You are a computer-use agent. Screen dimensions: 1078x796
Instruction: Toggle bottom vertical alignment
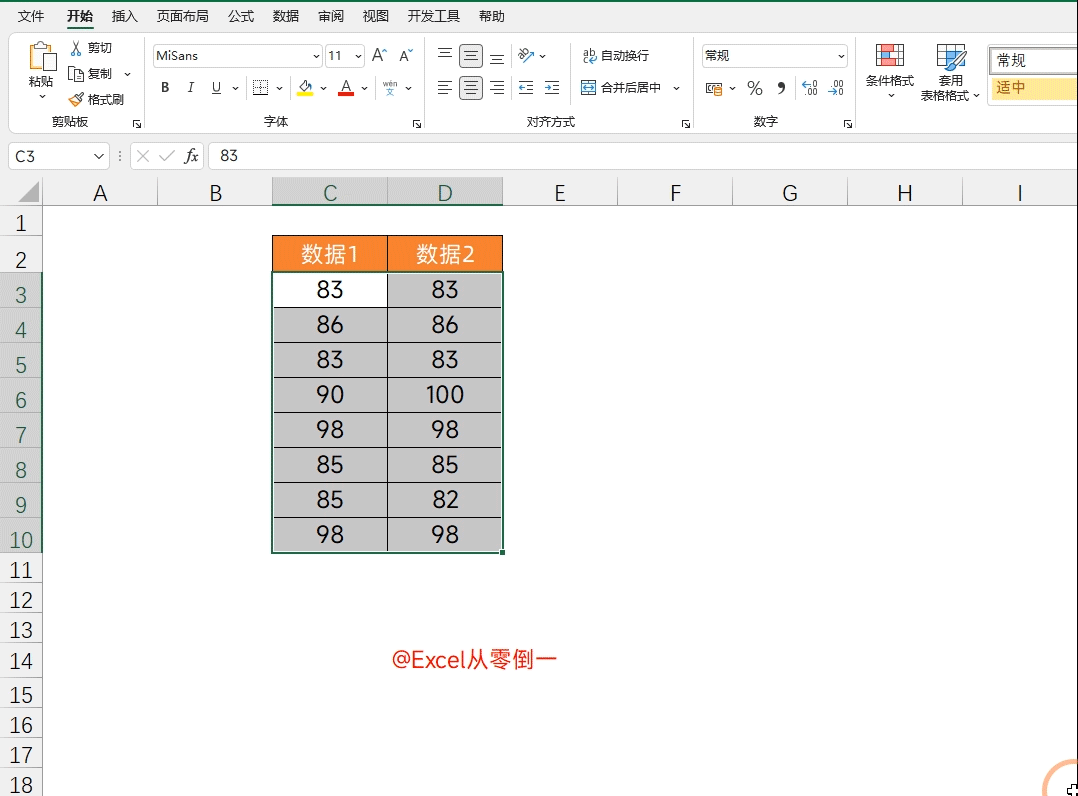point(497,56)
